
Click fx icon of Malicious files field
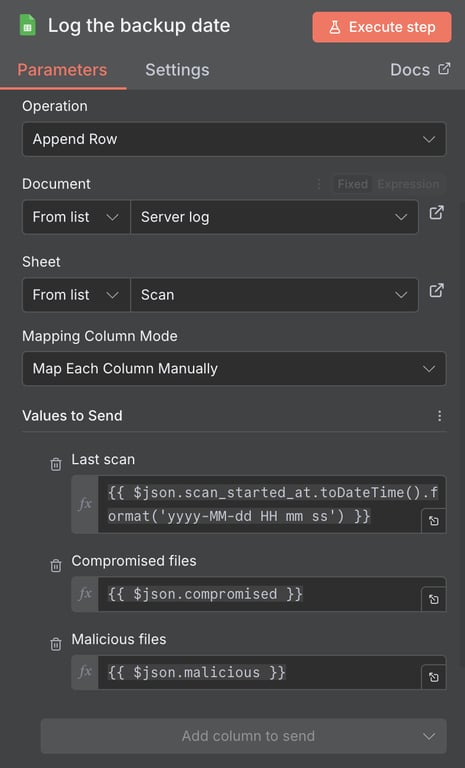point(85,672)
